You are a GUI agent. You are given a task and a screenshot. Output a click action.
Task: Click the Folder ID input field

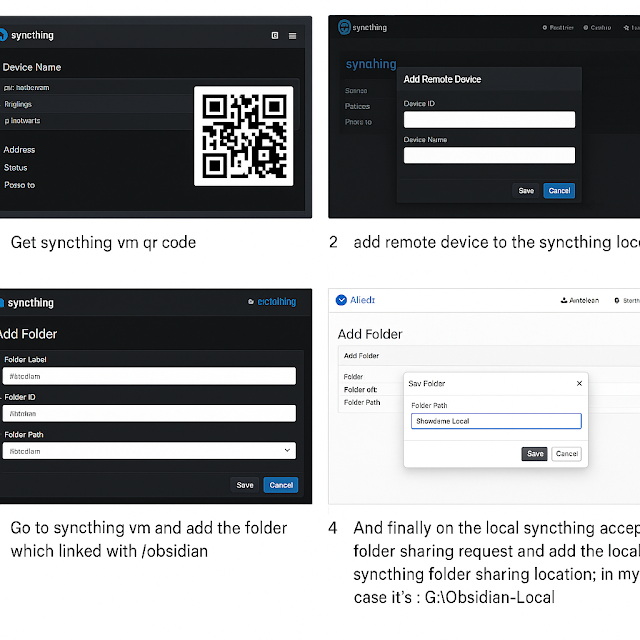coord(149,413)
